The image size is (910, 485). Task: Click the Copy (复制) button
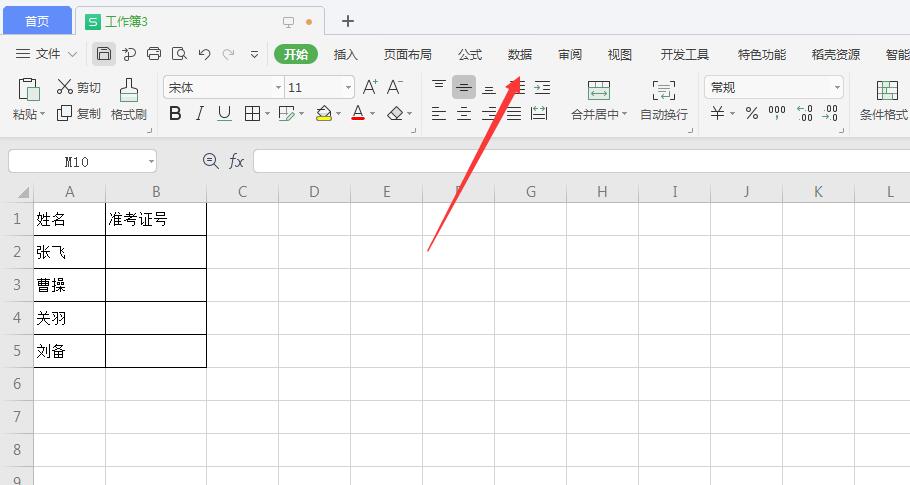(x=78, y=113)
